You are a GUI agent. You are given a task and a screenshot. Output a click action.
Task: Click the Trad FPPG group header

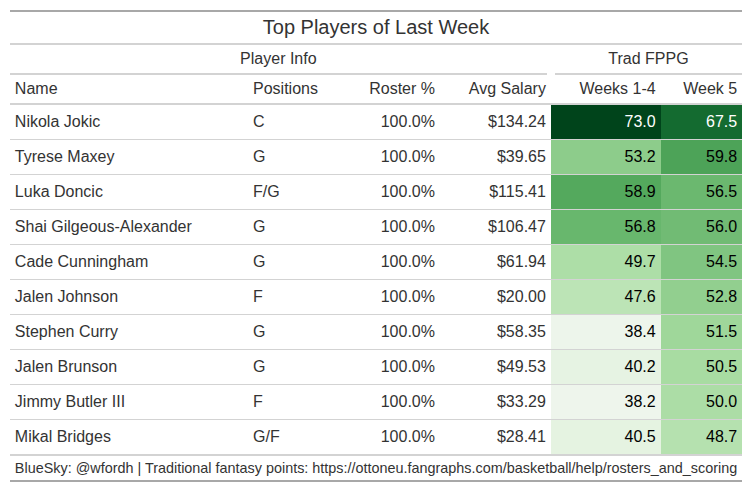pyautogui.click(x=648, y=59)
